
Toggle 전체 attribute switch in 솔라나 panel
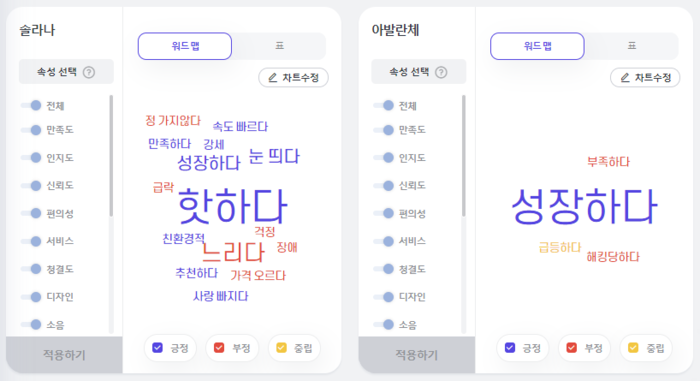pyautogui.click(x=31, y=105)
